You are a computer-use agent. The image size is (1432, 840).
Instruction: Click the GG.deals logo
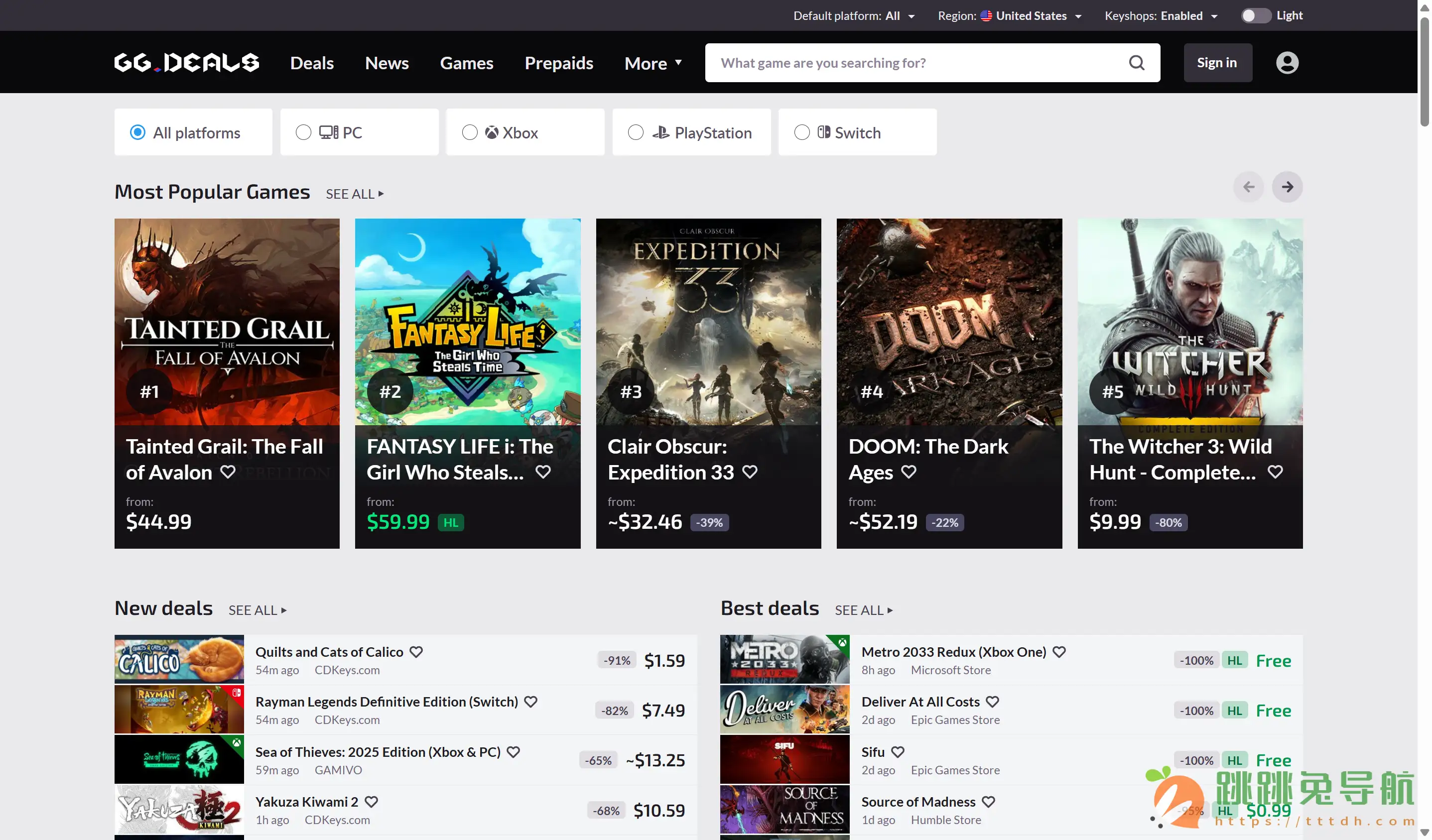click(x=186, y=62)
